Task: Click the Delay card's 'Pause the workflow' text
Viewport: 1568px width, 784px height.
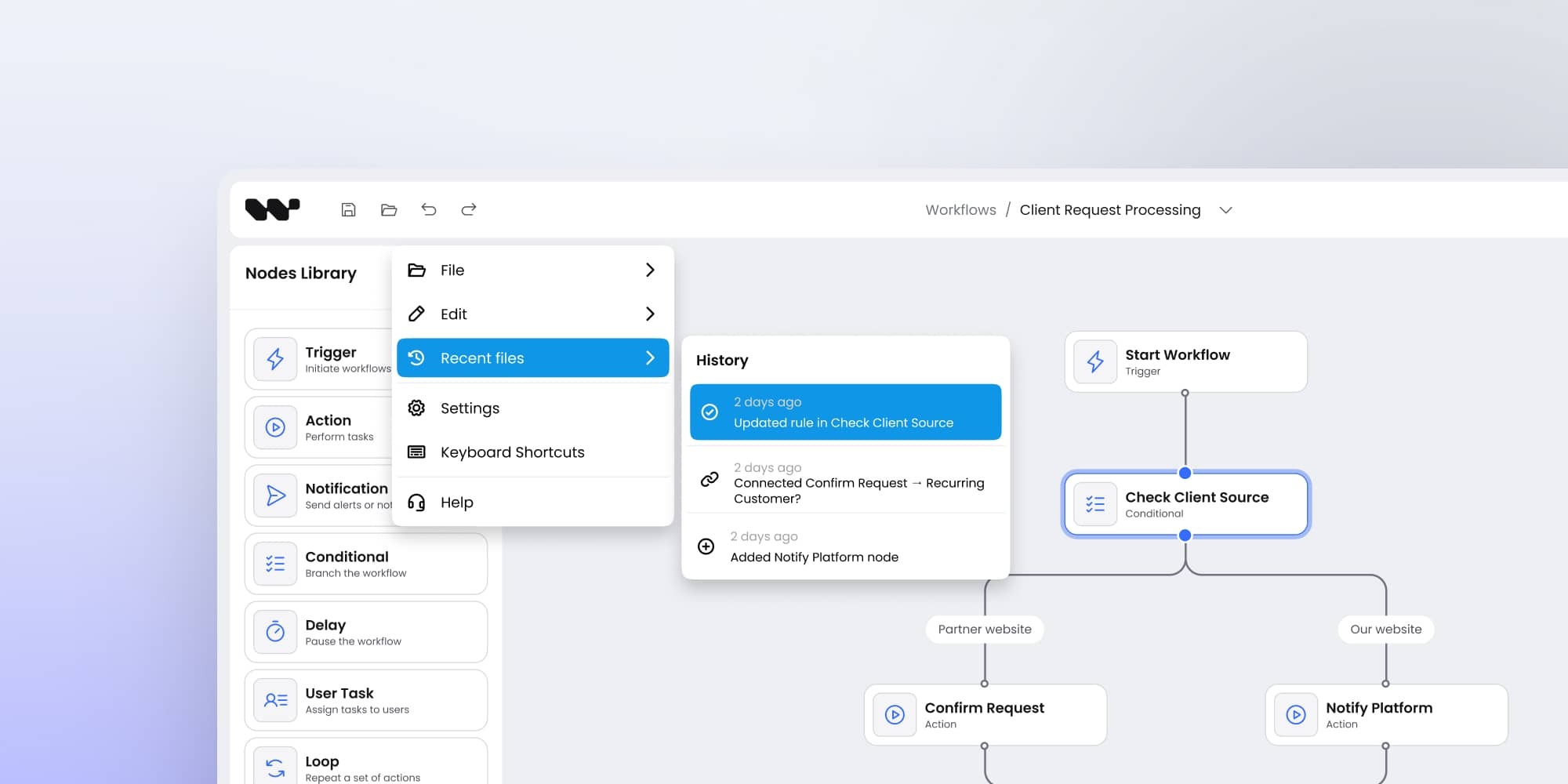Action: pyautogui.click(x=353, y=641)
